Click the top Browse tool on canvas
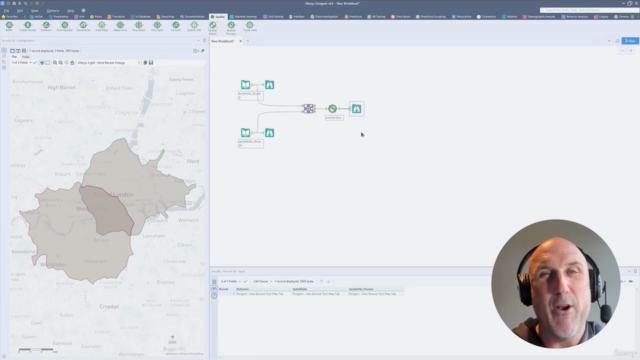 269,84
